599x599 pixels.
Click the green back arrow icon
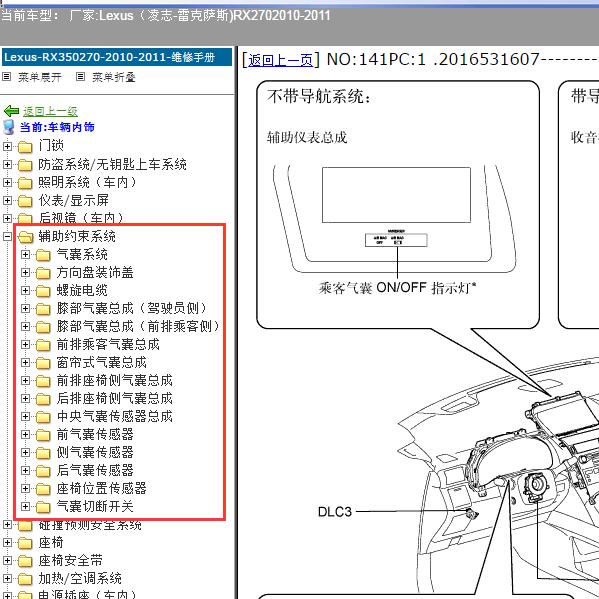coord(11,111)
